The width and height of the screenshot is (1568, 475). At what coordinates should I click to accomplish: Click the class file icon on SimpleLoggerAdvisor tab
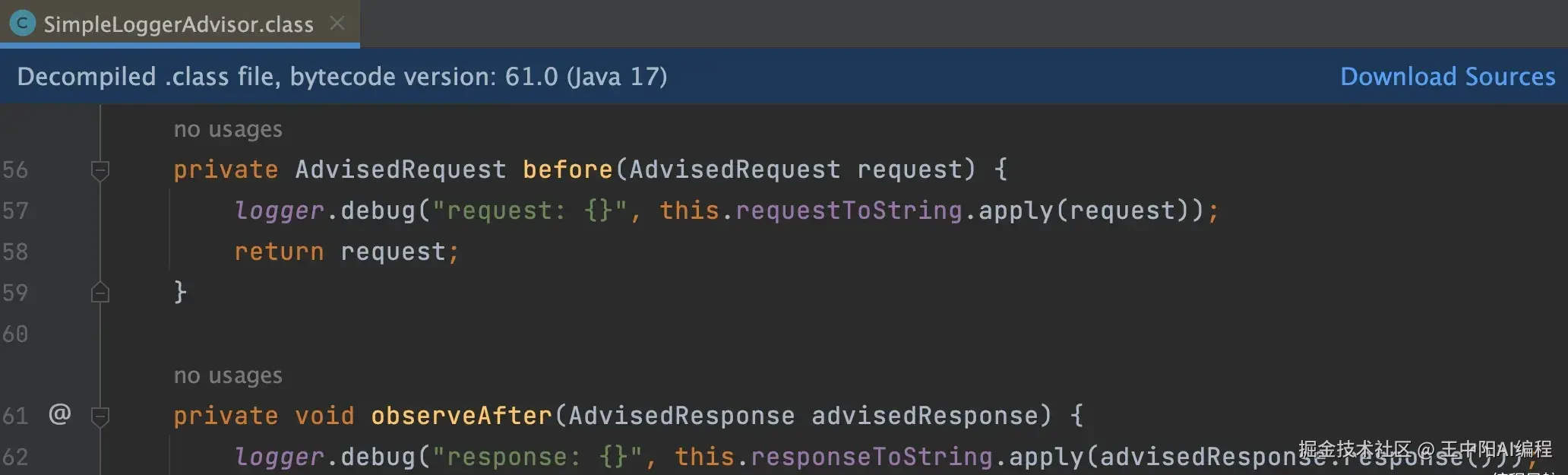click(23, 24)
